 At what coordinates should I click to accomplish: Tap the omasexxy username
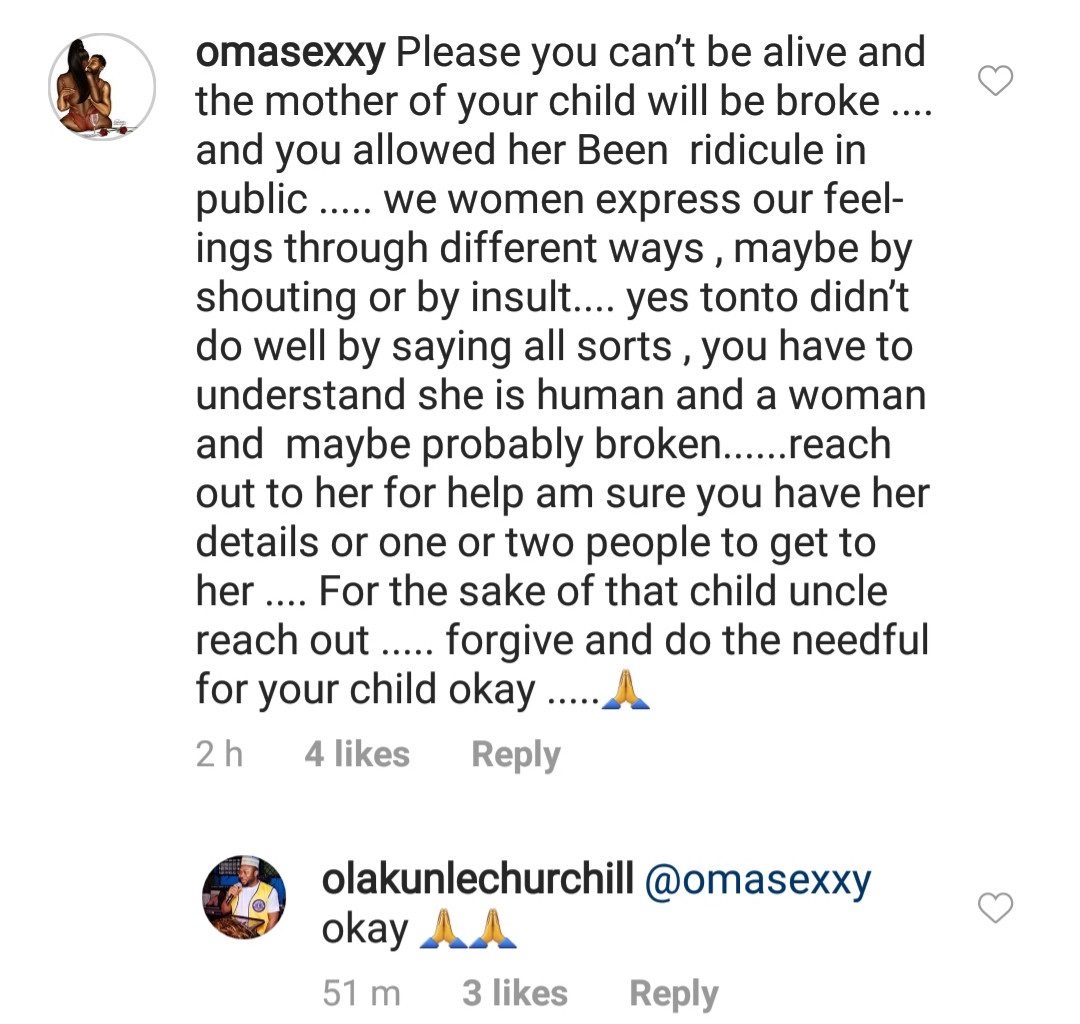[x=291, y=52]
